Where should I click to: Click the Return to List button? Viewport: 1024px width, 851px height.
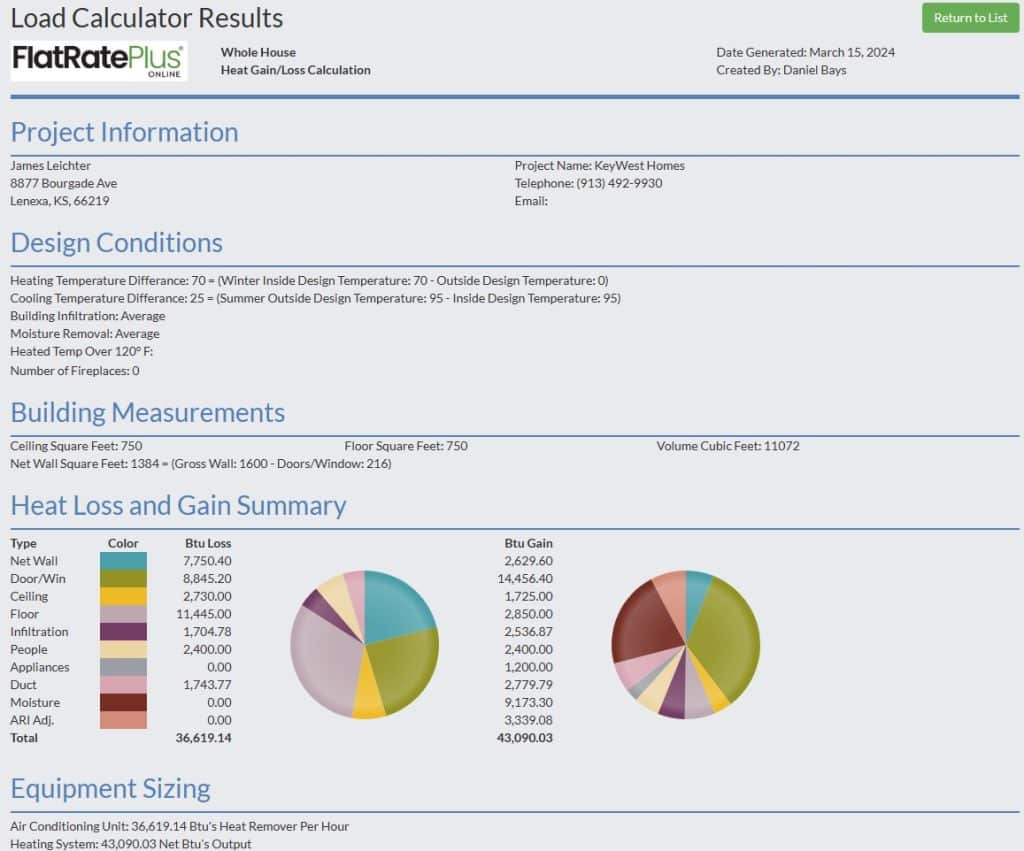(969, 18)
